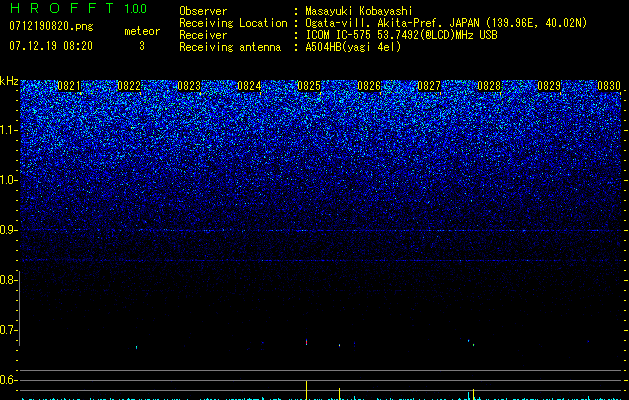629x400 pixels.
Task: Click the 0823 time marker
Action: click(x=189, y=86)
